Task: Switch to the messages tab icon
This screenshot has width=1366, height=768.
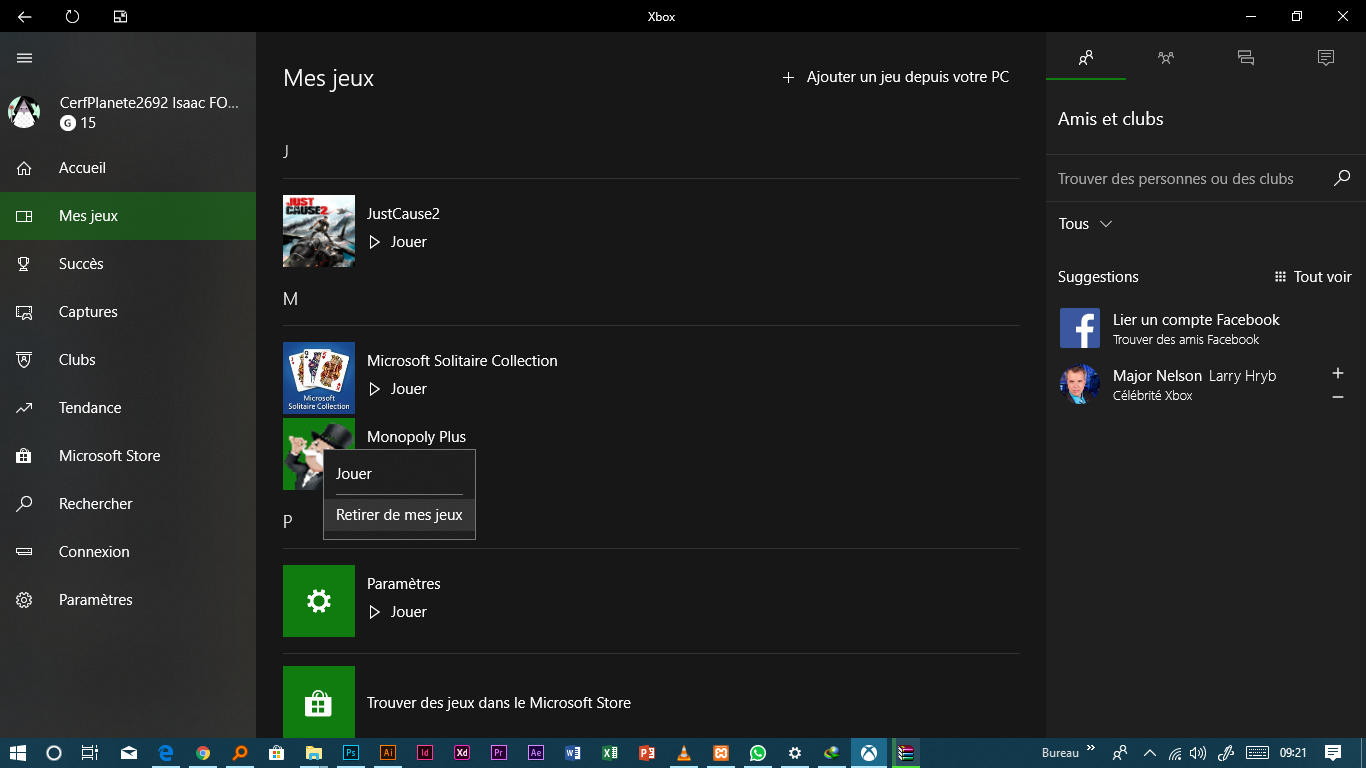Action: 1246,58
